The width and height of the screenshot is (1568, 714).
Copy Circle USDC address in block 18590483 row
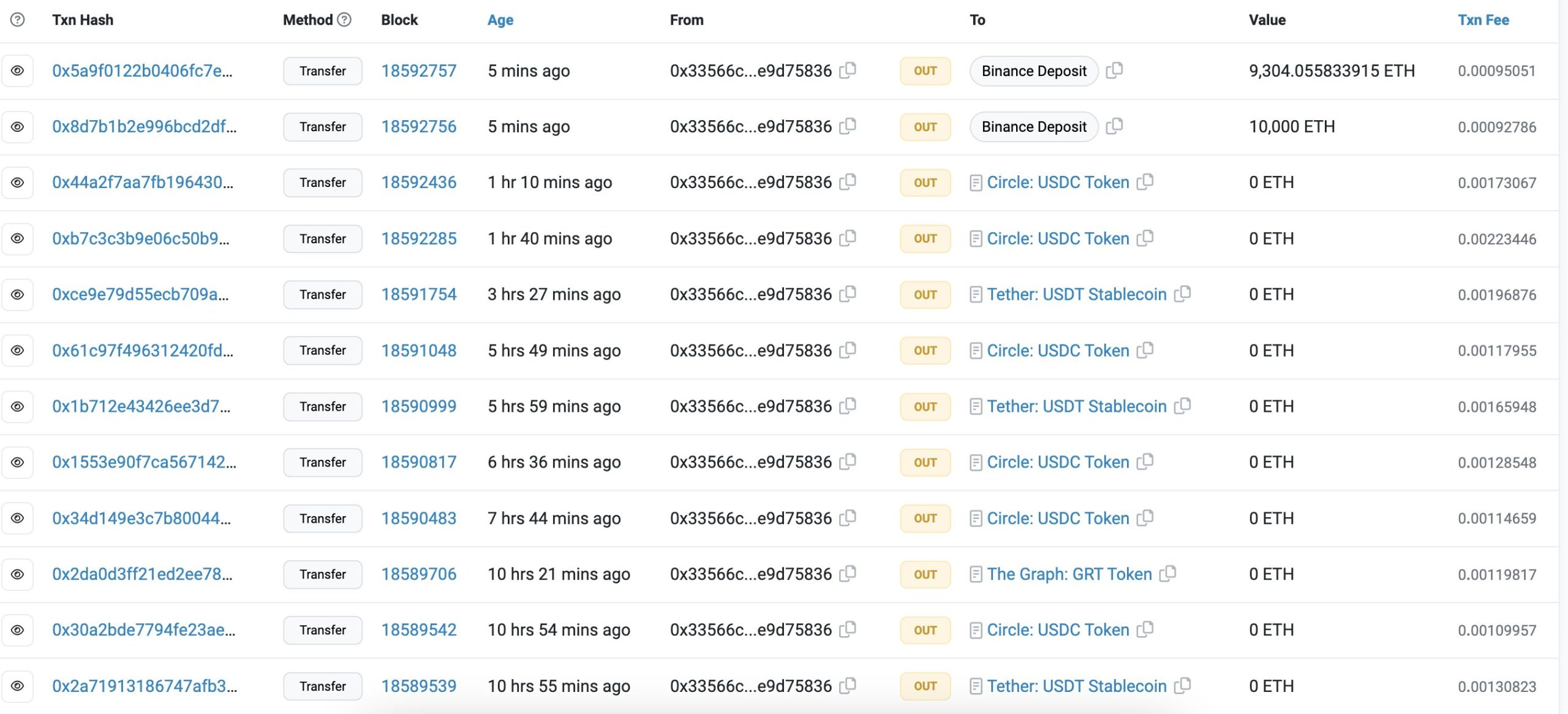pos(1145,518)
